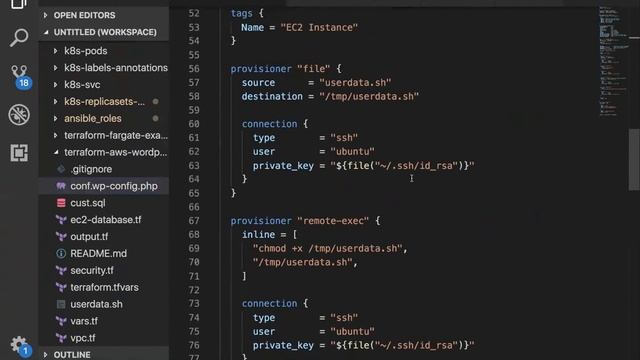
Task: Click the 'connection' keyword on line 60
Action: pos(269,124)
